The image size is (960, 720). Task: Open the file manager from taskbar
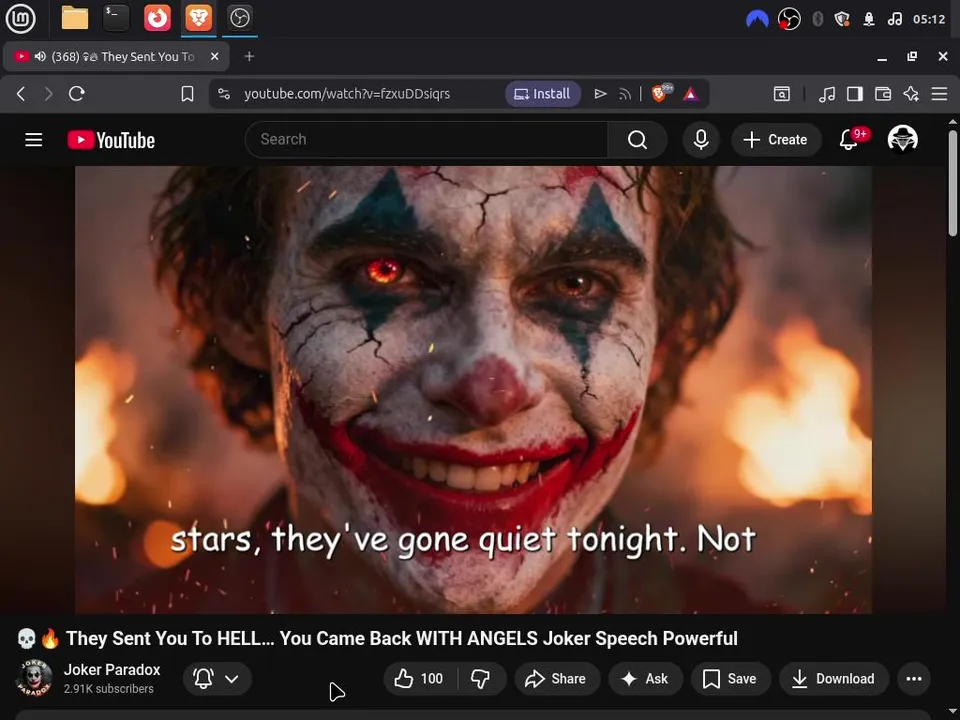click(x=75, y=18)
